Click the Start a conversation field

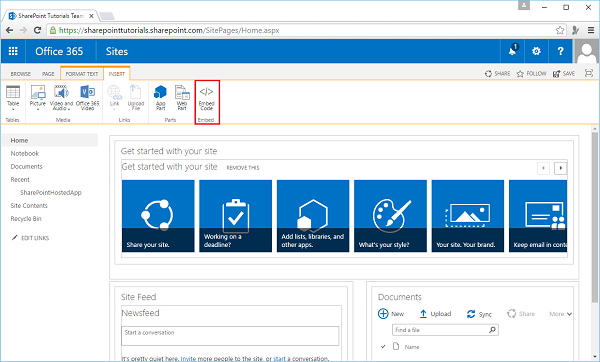click(230, 336)
